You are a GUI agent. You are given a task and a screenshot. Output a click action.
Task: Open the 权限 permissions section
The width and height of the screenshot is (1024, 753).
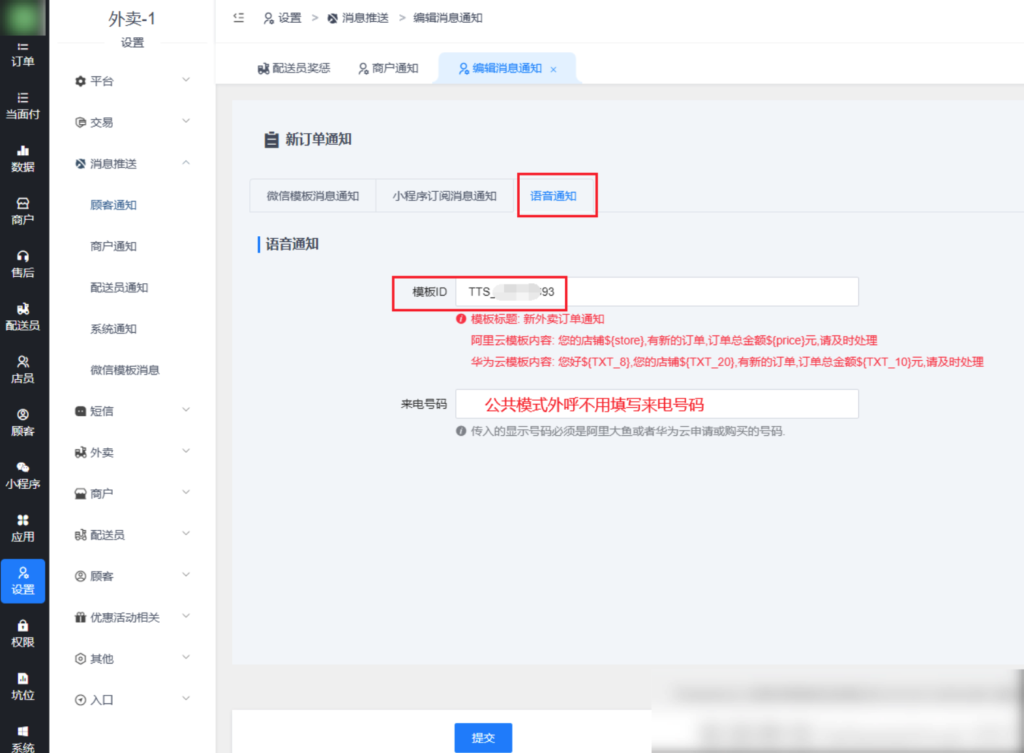click(22, 634)
